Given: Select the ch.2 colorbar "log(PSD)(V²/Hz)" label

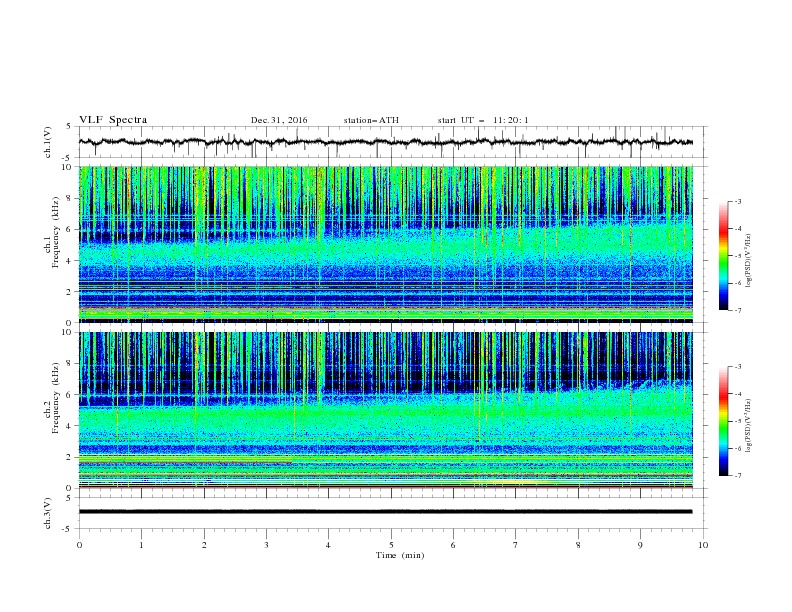Looking at the screenshot, I should tap(748, 426).
